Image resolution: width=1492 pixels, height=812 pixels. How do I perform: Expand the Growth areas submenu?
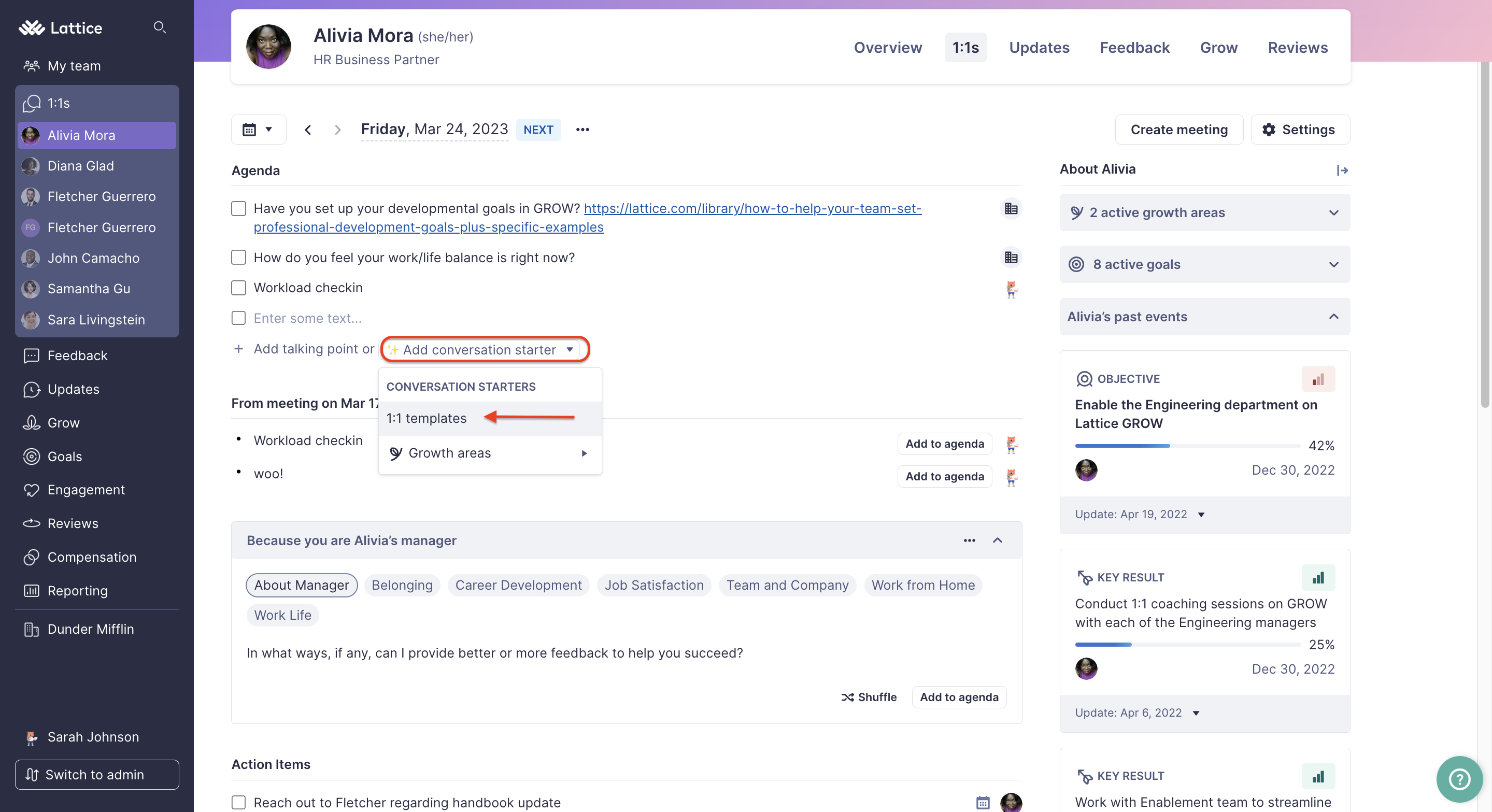pos(490,453)
